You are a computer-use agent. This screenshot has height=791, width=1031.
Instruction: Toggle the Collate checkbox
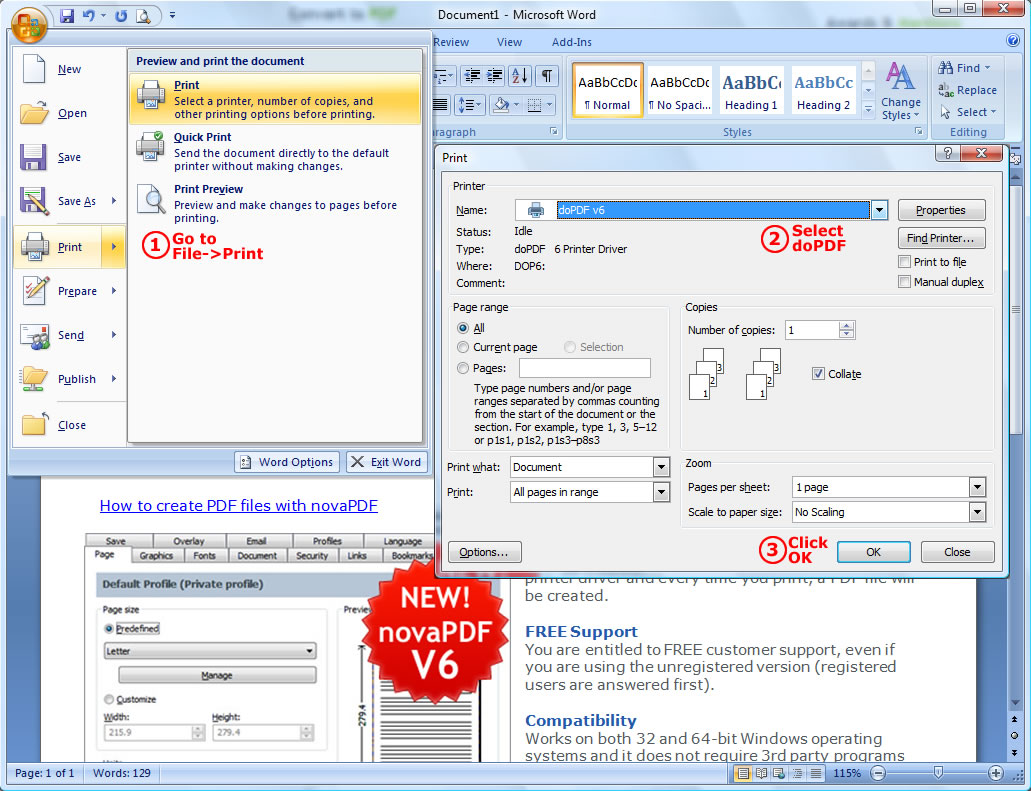pyautogui.click(x=818, y=373)
